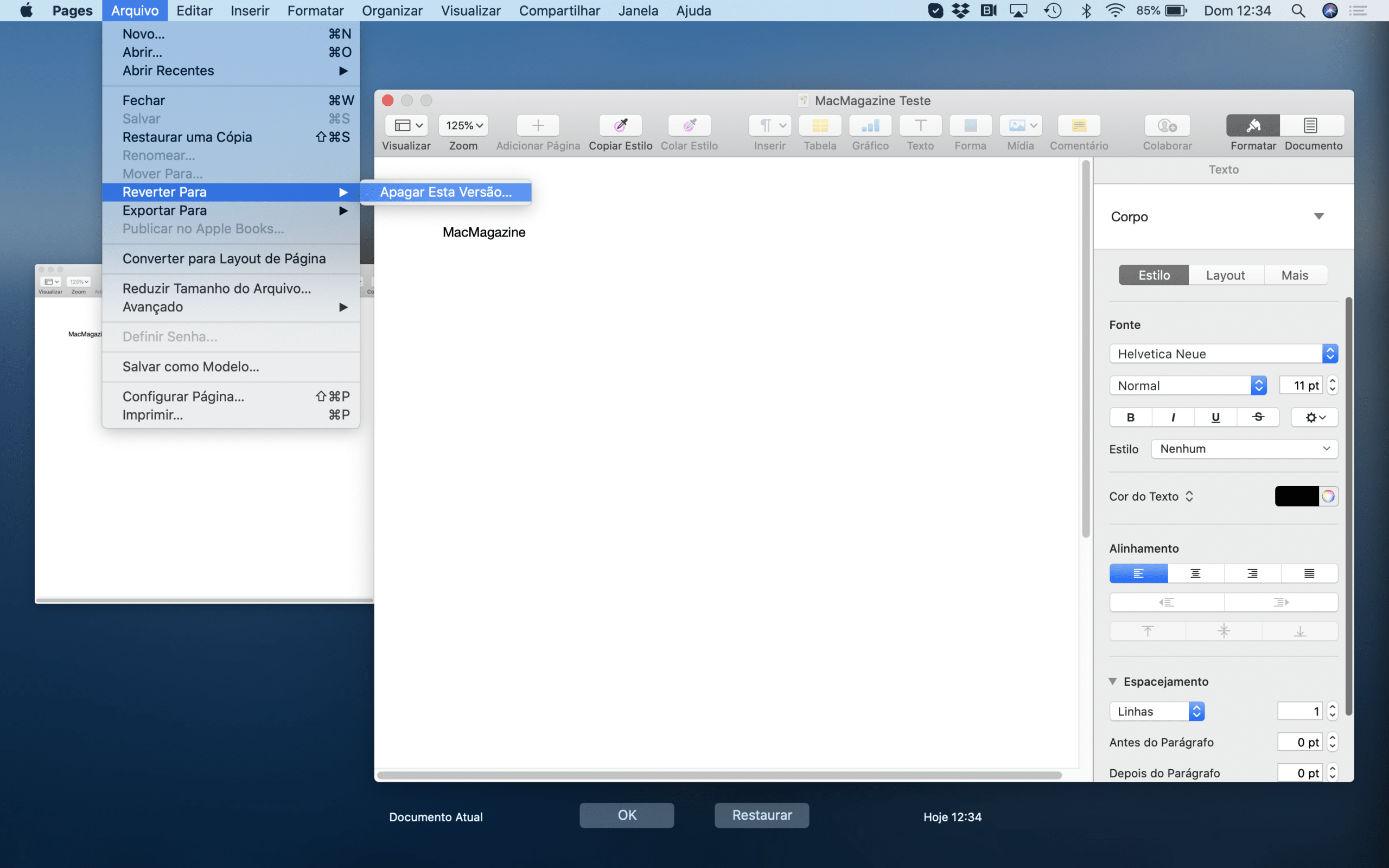Image resolution: width=1389 pixels, height=868 pixels.
Task: Open the Visualizar view options icon
Action: (406, 125)
